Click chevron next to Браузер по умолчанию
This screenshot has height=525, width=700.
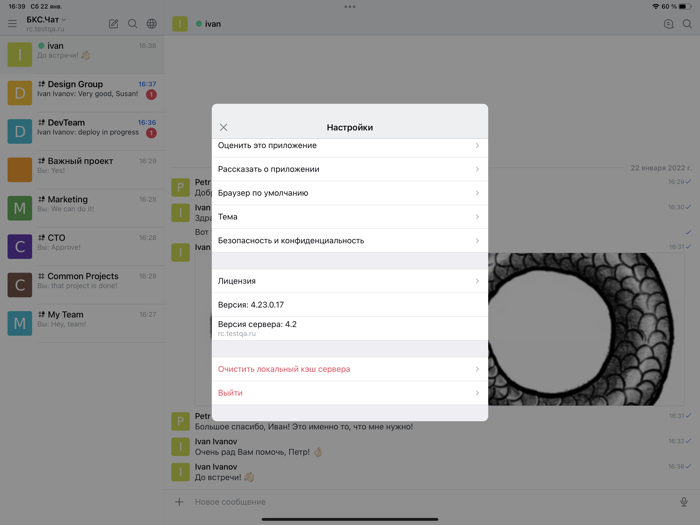pyautogui.click(x=477, y=193)
